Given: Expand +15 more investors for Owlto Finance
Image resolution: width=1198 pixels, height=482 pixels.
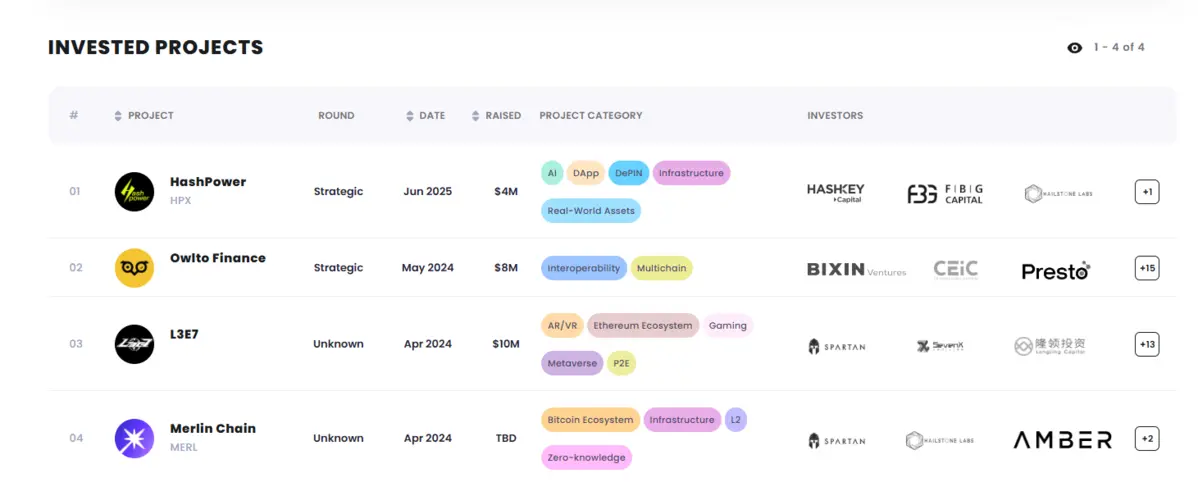Looking at the screenshot, I should [x=1147, y=268].
